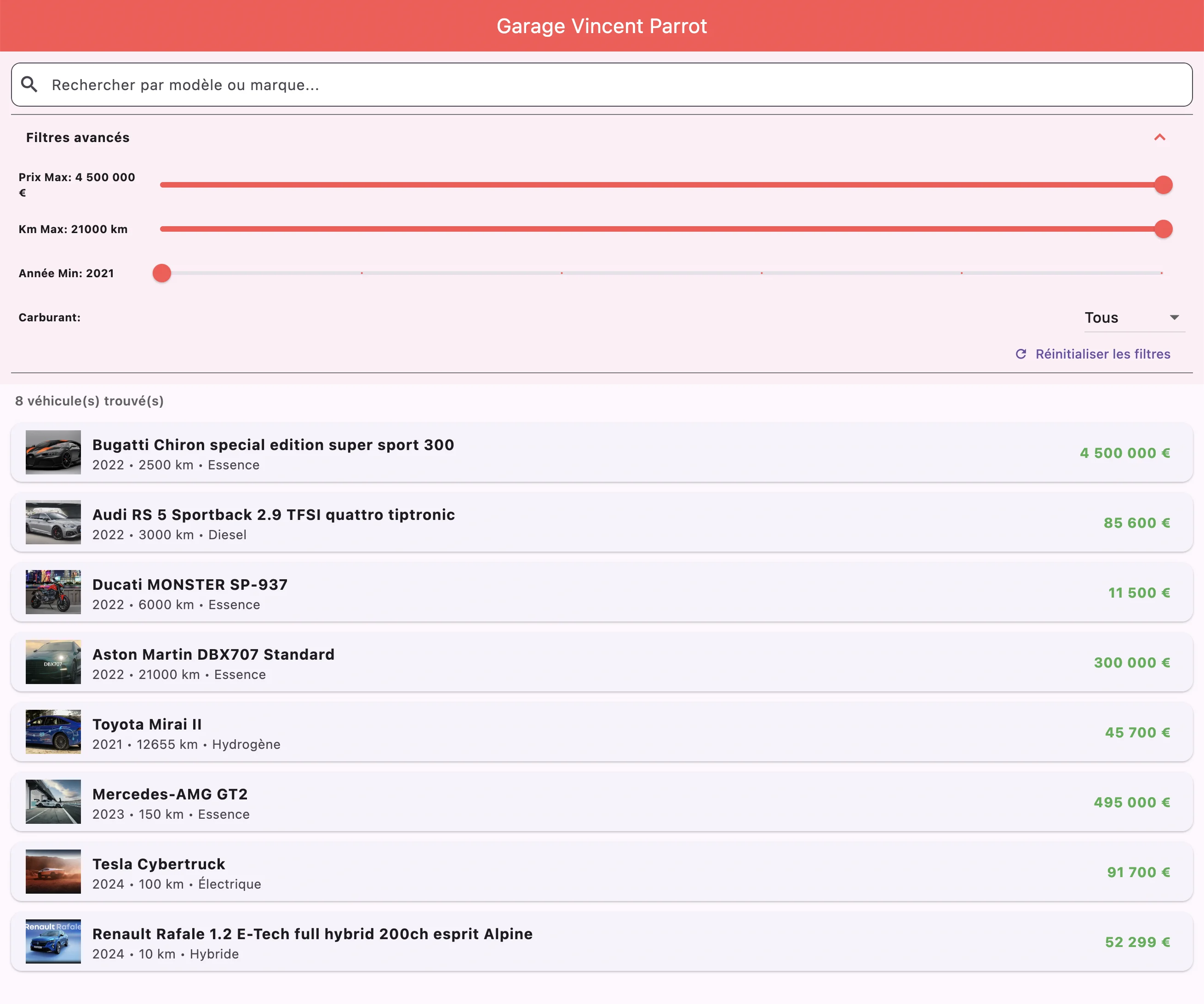Viewport: 1204px width, 1004px height.
Task: Open the Mercedes-AMG GT2 thumbnail
Action: pos(53,802)
